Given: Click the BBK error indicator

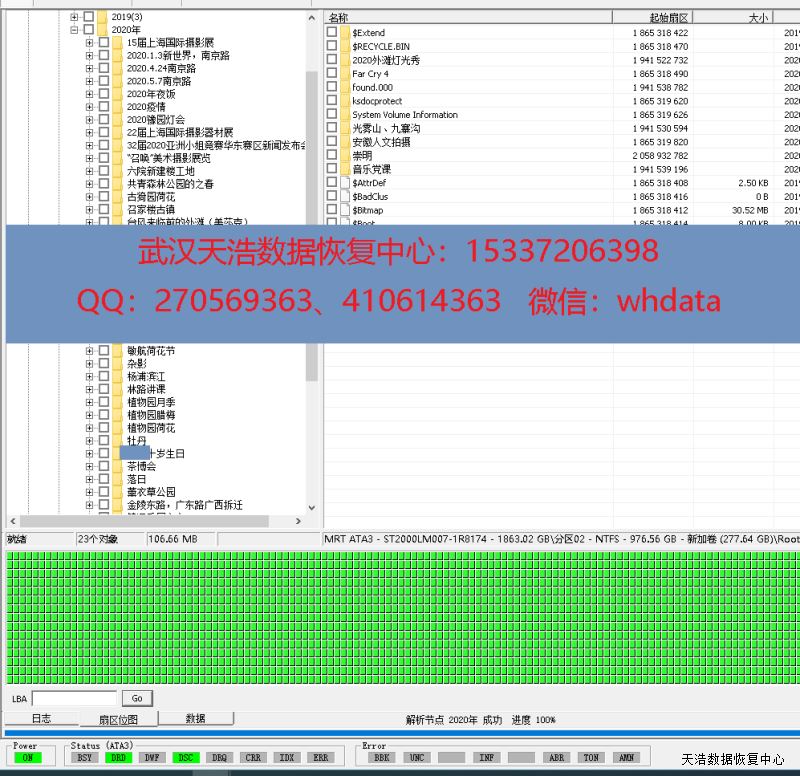Looking at the screenshot, I should click(381, 757).
